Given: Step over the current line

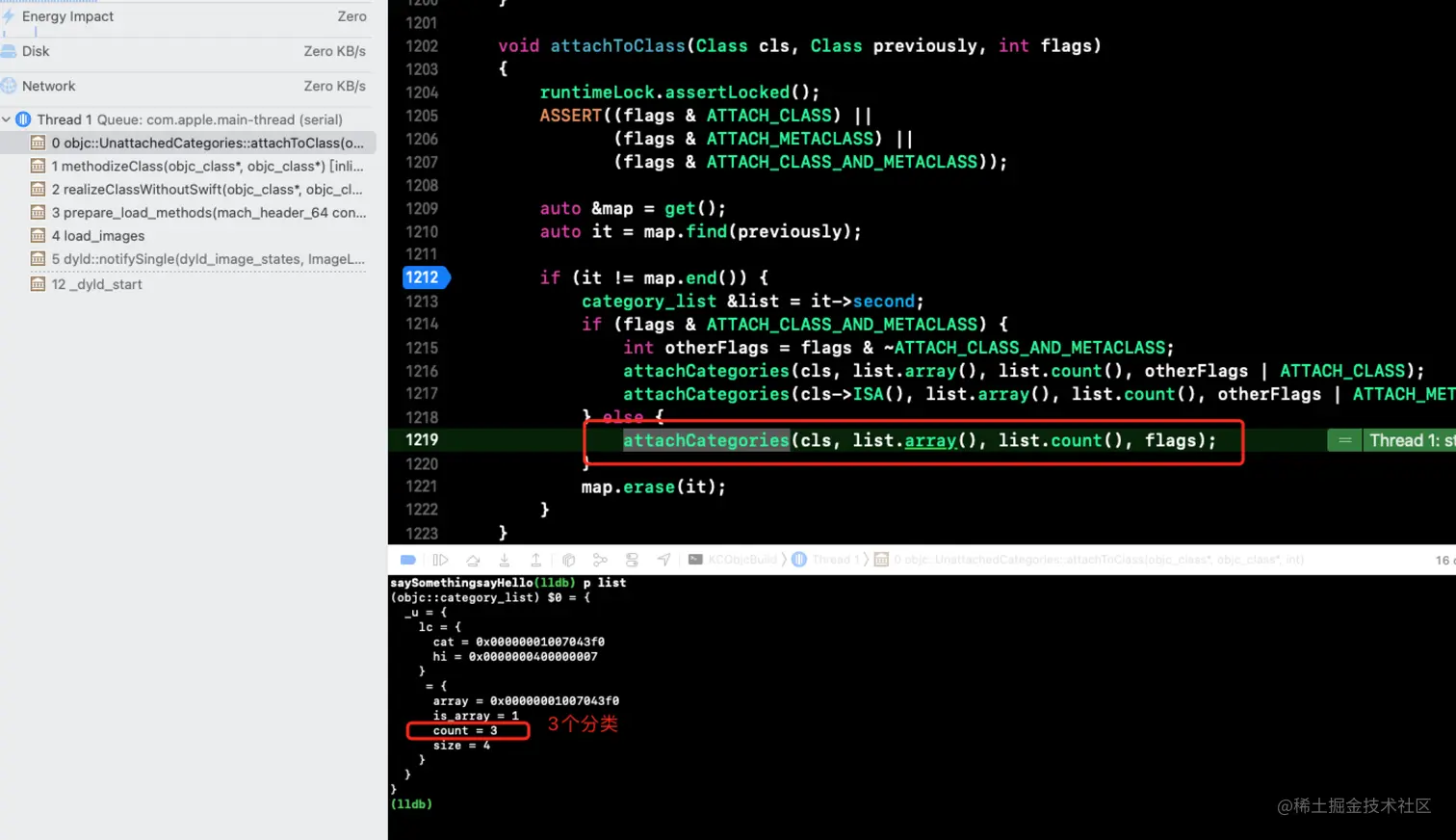Looking at the screenshot, I should click(x=473, y=560).
